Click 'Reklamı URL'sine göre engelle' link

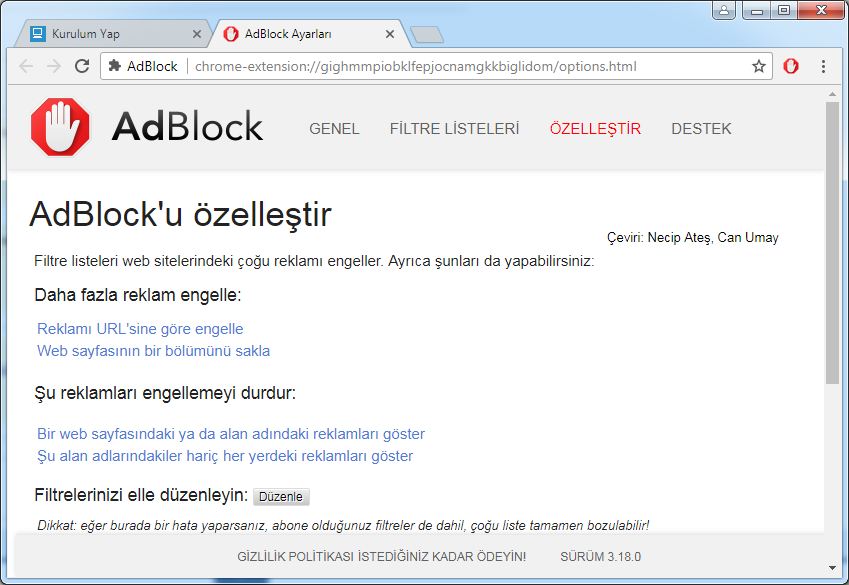140,329
